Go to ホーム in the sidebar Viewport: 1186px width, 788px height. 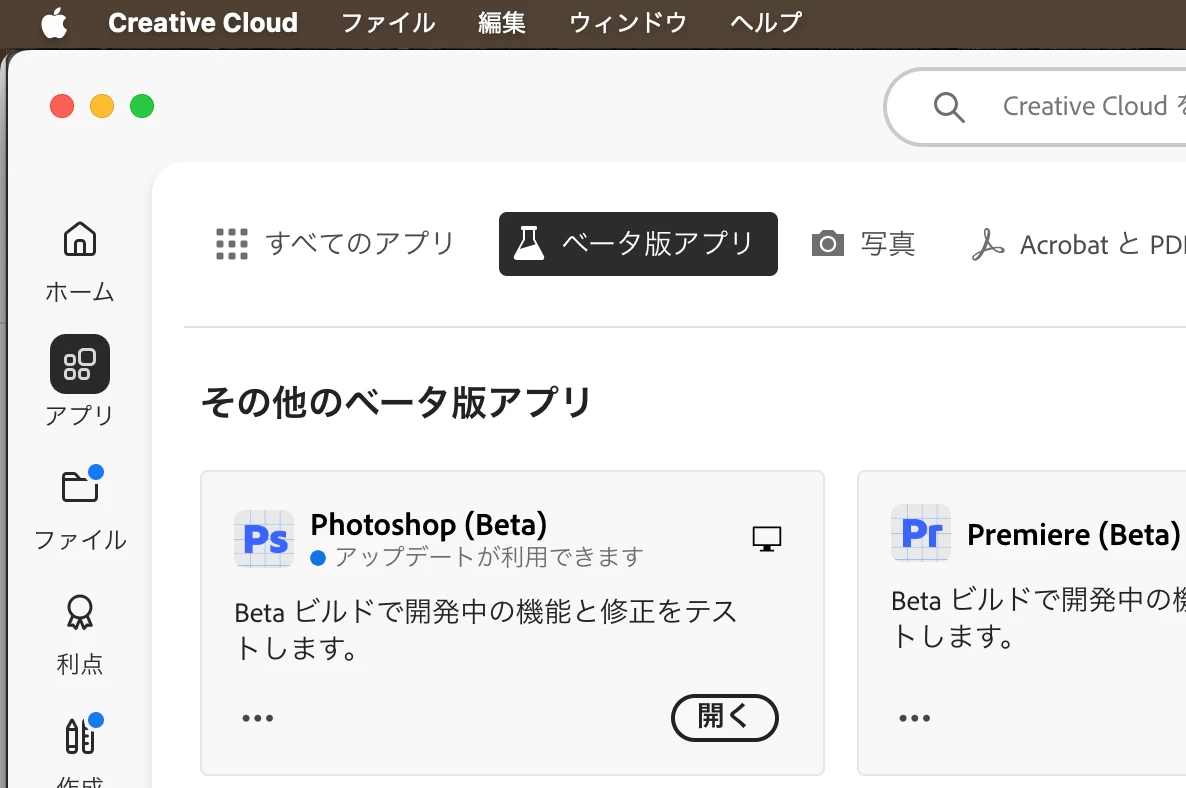(x=79, y=262)
